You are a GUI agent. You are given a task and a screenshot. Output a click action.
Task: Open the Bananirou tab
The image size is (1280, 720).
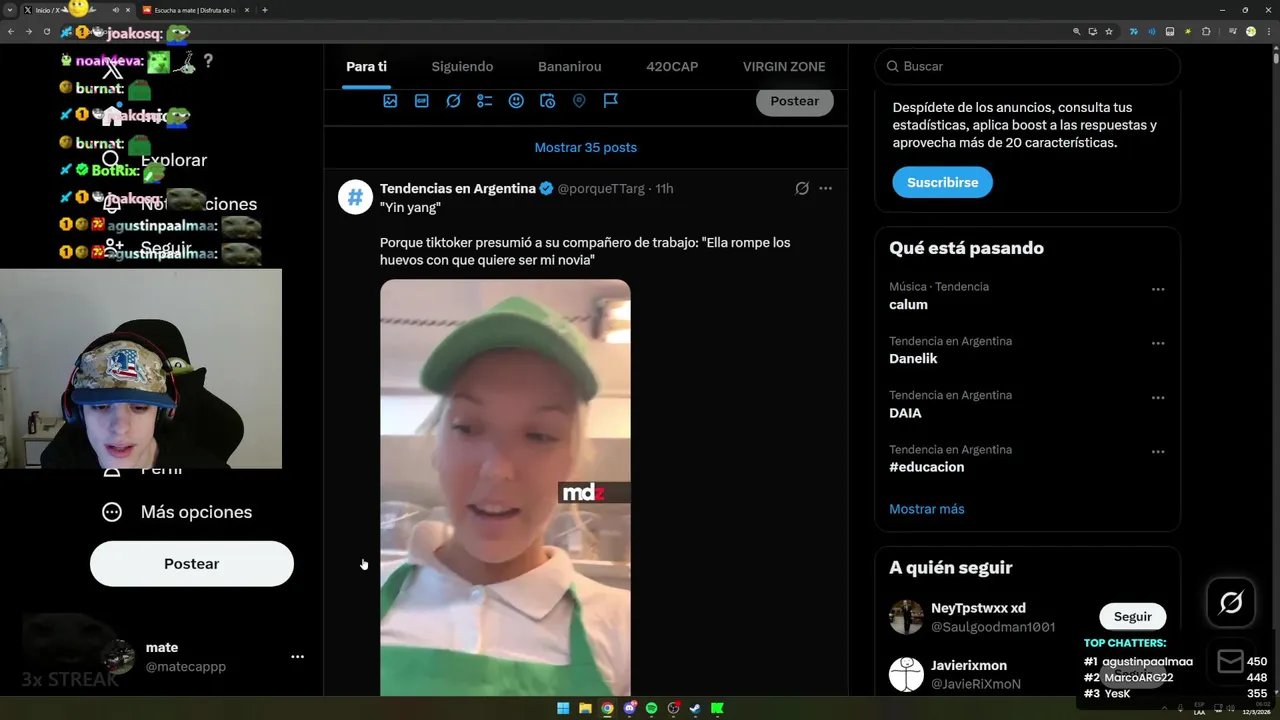570,67
